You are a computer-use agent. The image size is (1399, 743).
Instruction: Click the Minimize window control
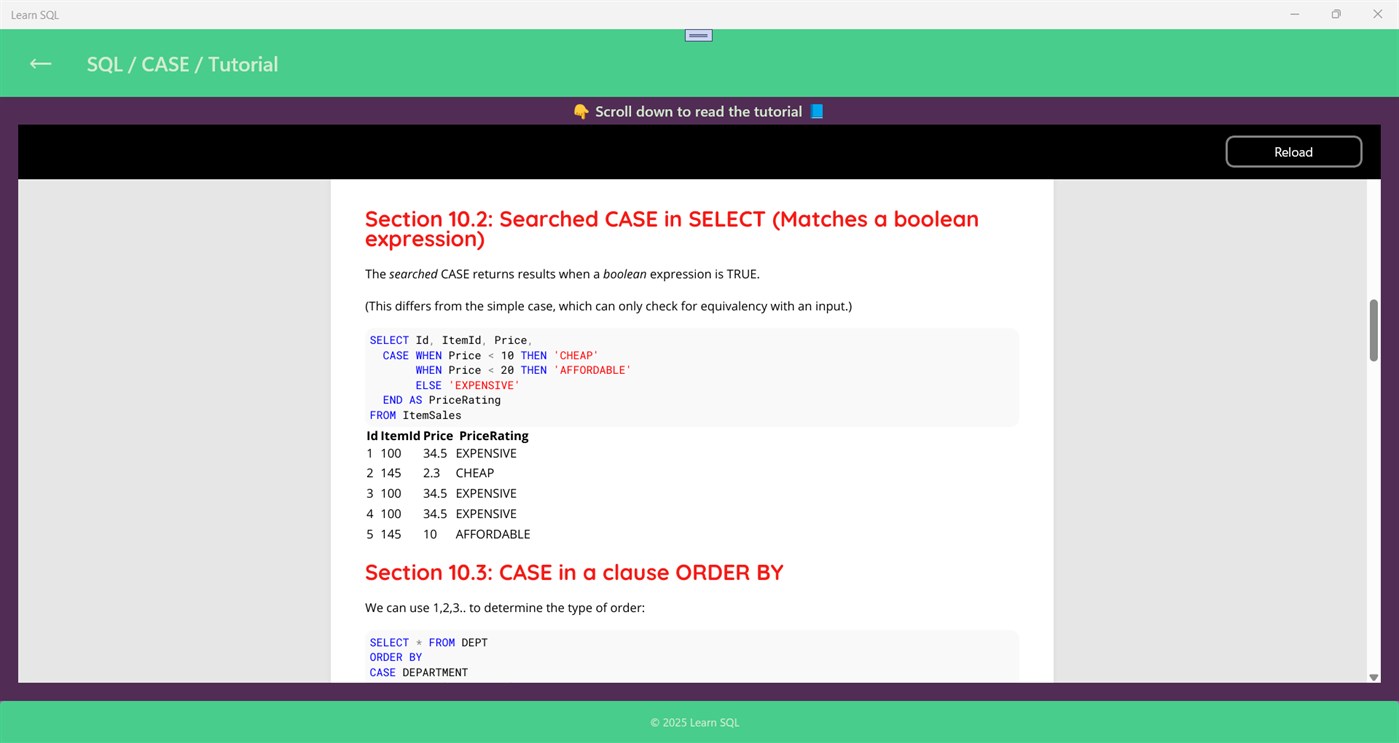[x=1294, y=14]
